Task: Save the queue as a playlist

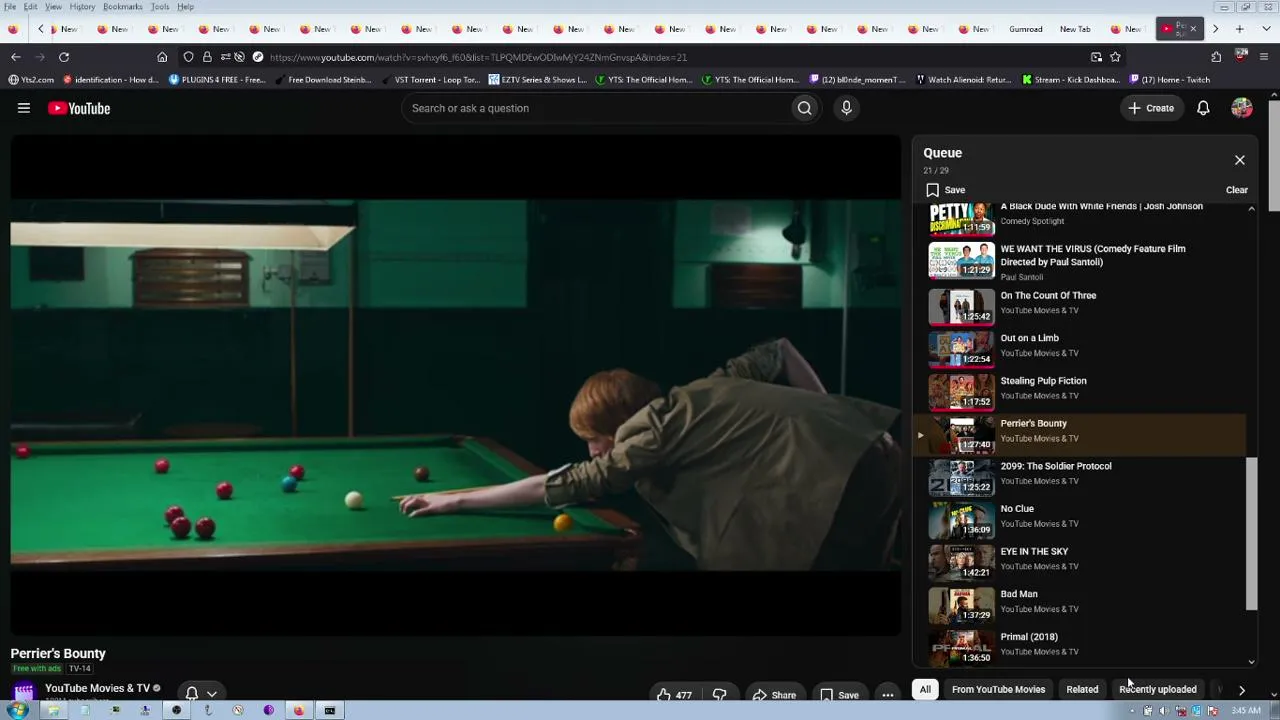Action: click(945, 190)
